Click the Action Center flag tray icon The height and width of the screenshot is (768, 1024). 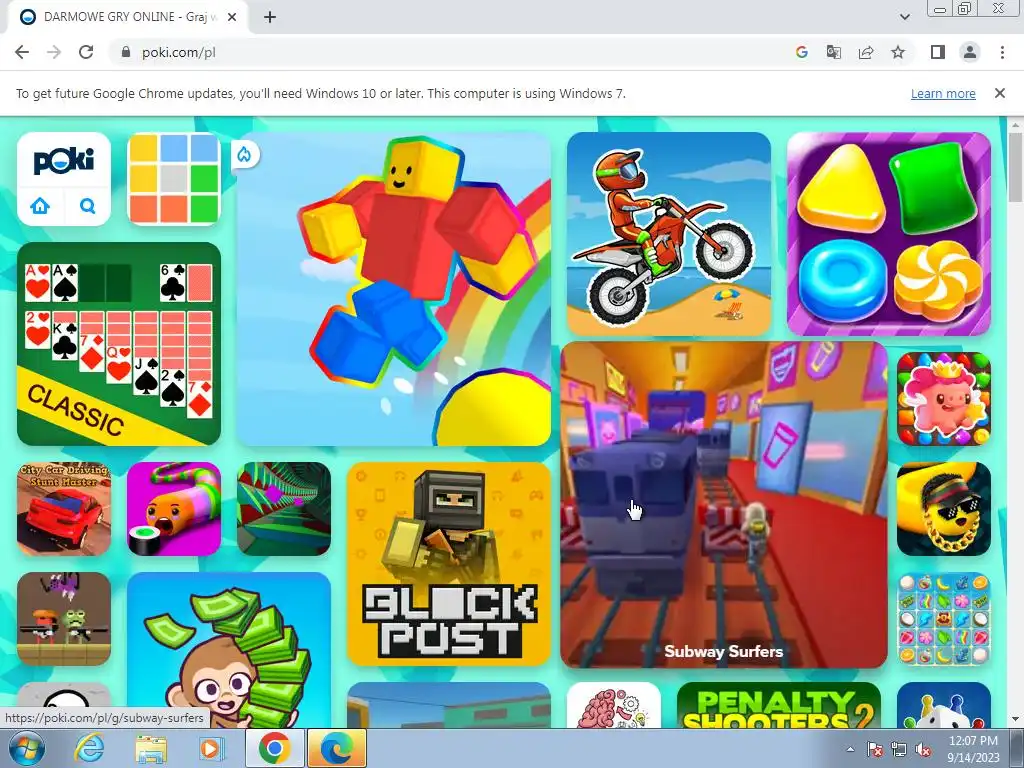874,749
